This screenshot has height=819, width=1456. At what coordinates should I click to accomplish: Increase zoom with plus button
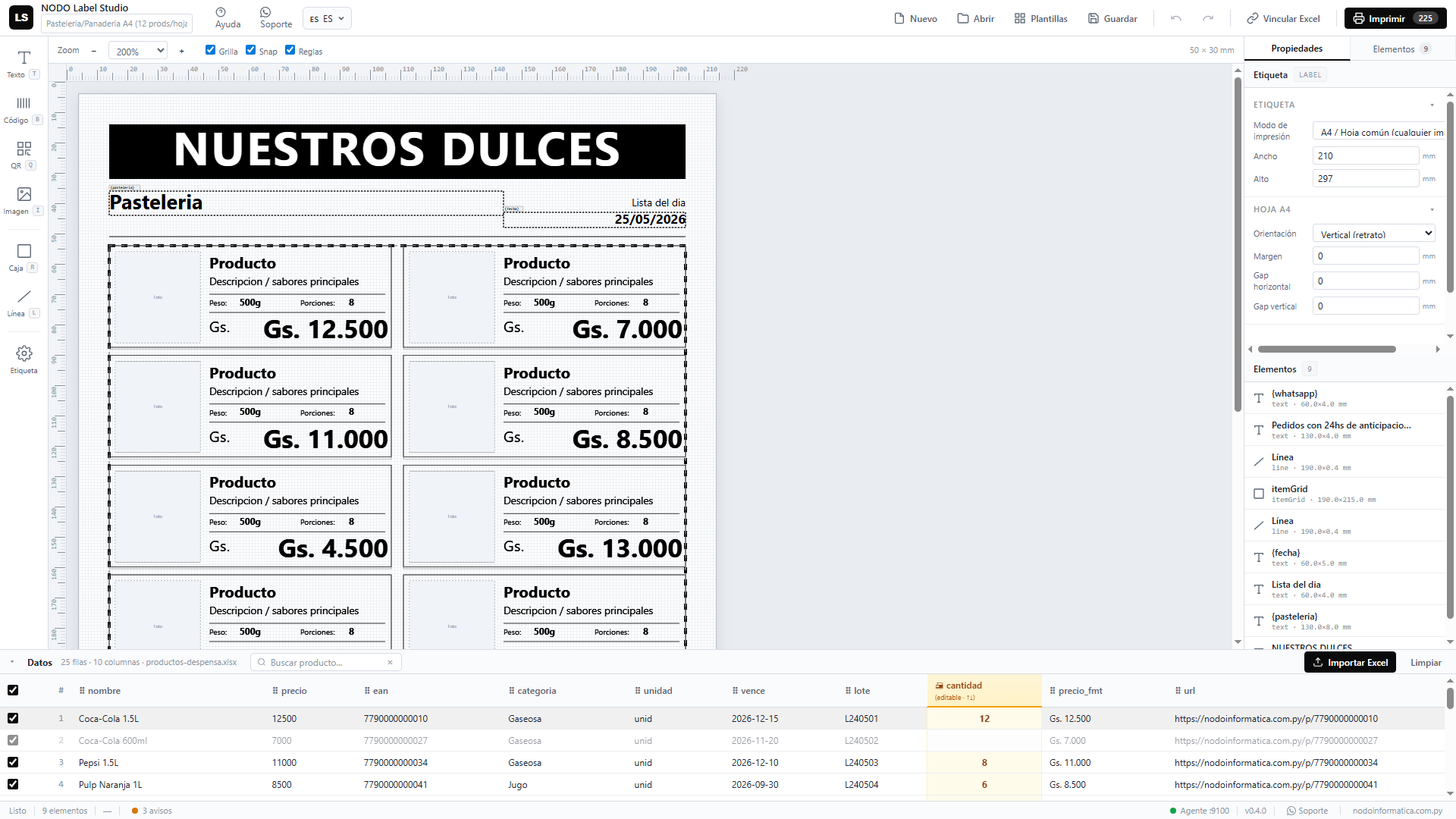182,51
